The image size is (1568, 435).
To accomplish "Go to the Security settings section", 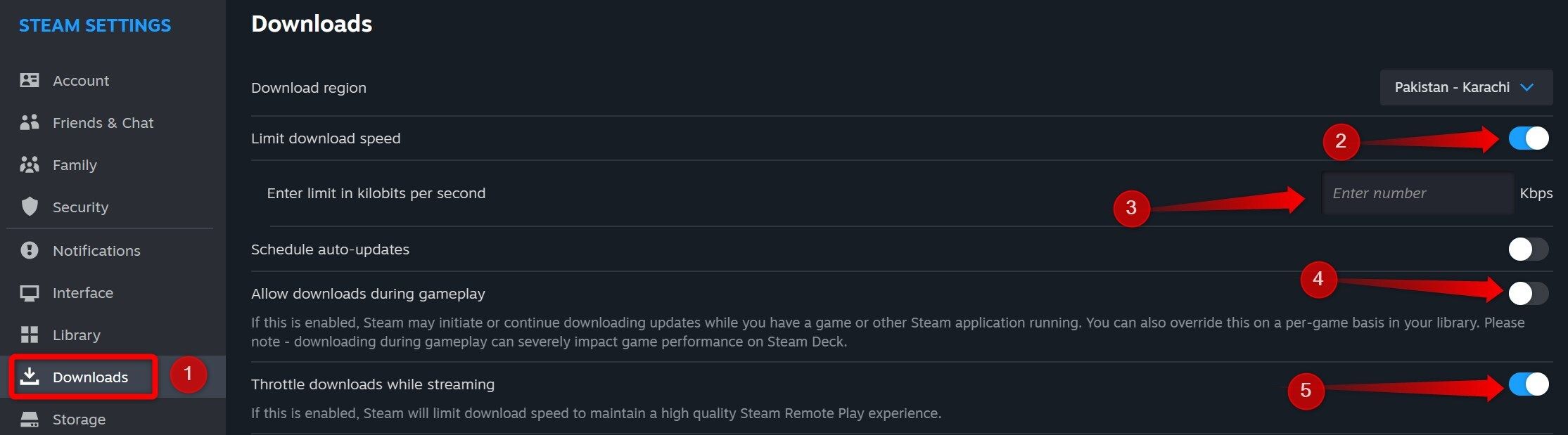I will tap(80, 207).
